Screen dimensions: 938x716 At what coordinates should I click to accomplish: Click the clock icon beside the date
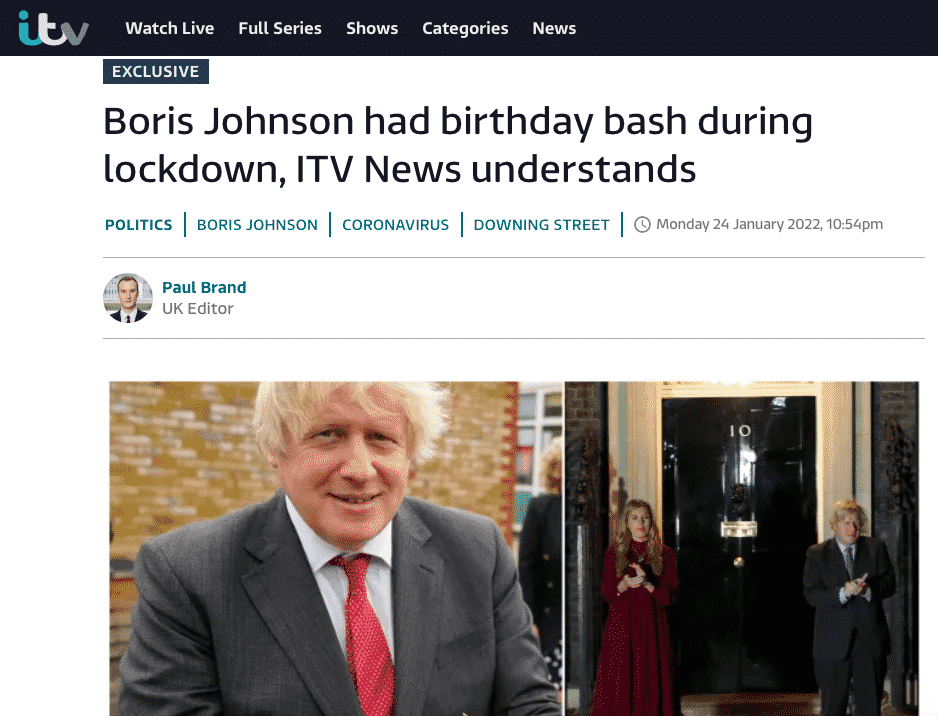(x=642, y=224)
